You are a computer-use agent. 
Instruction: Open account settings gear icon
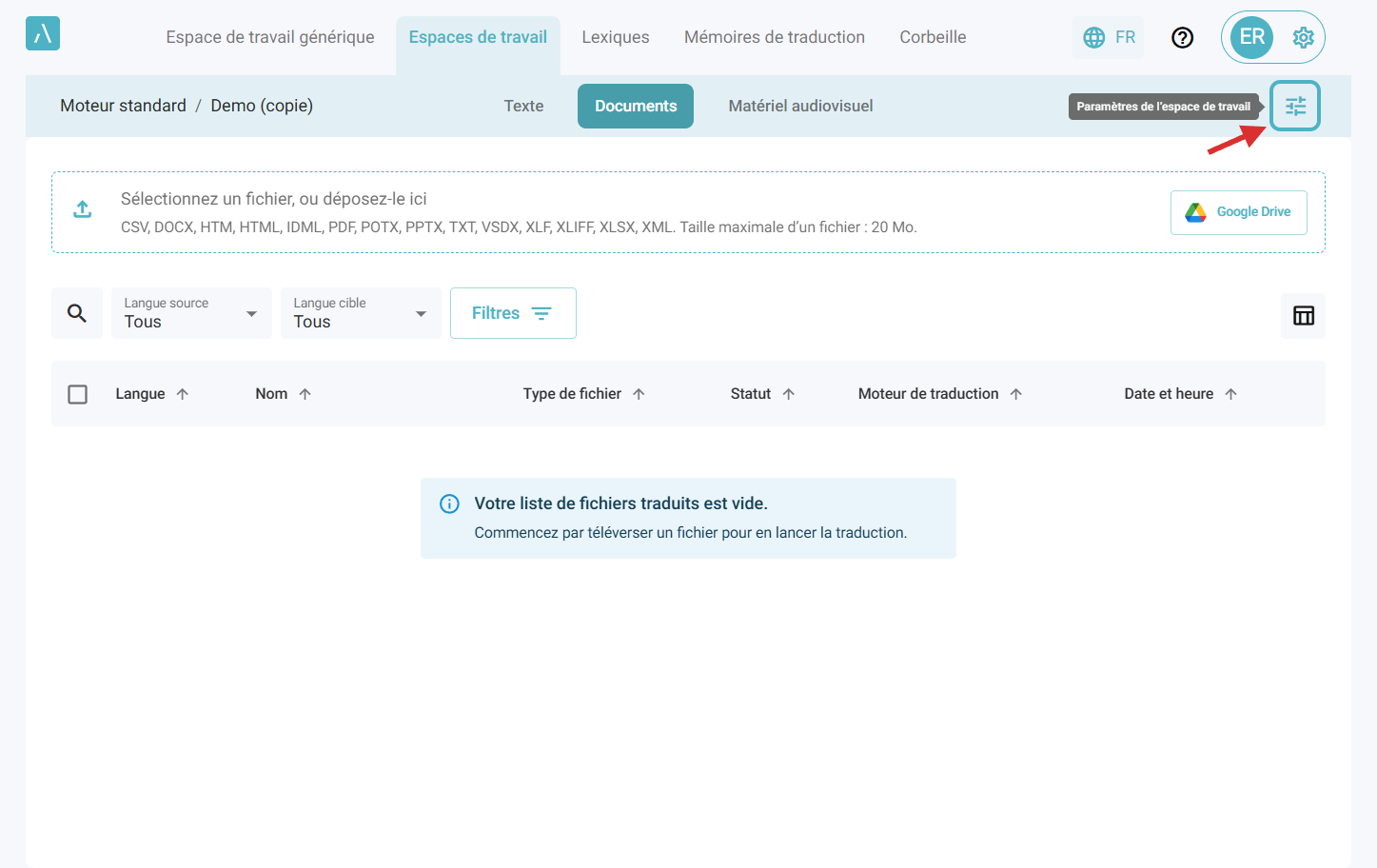pyautogui.click(x=1303, y=37)
